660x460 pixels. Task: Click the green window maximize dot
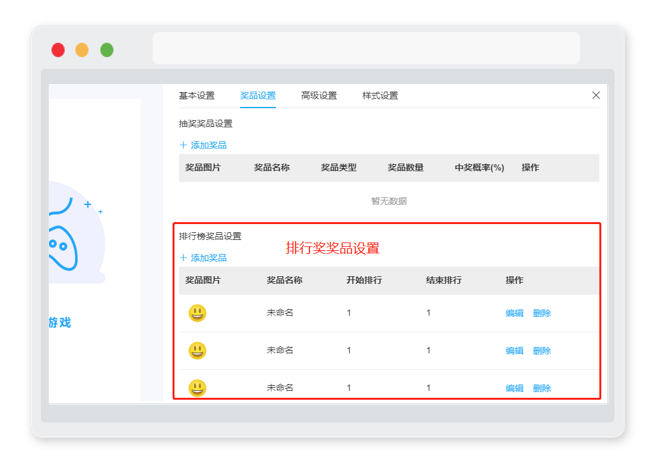point(107,50)
